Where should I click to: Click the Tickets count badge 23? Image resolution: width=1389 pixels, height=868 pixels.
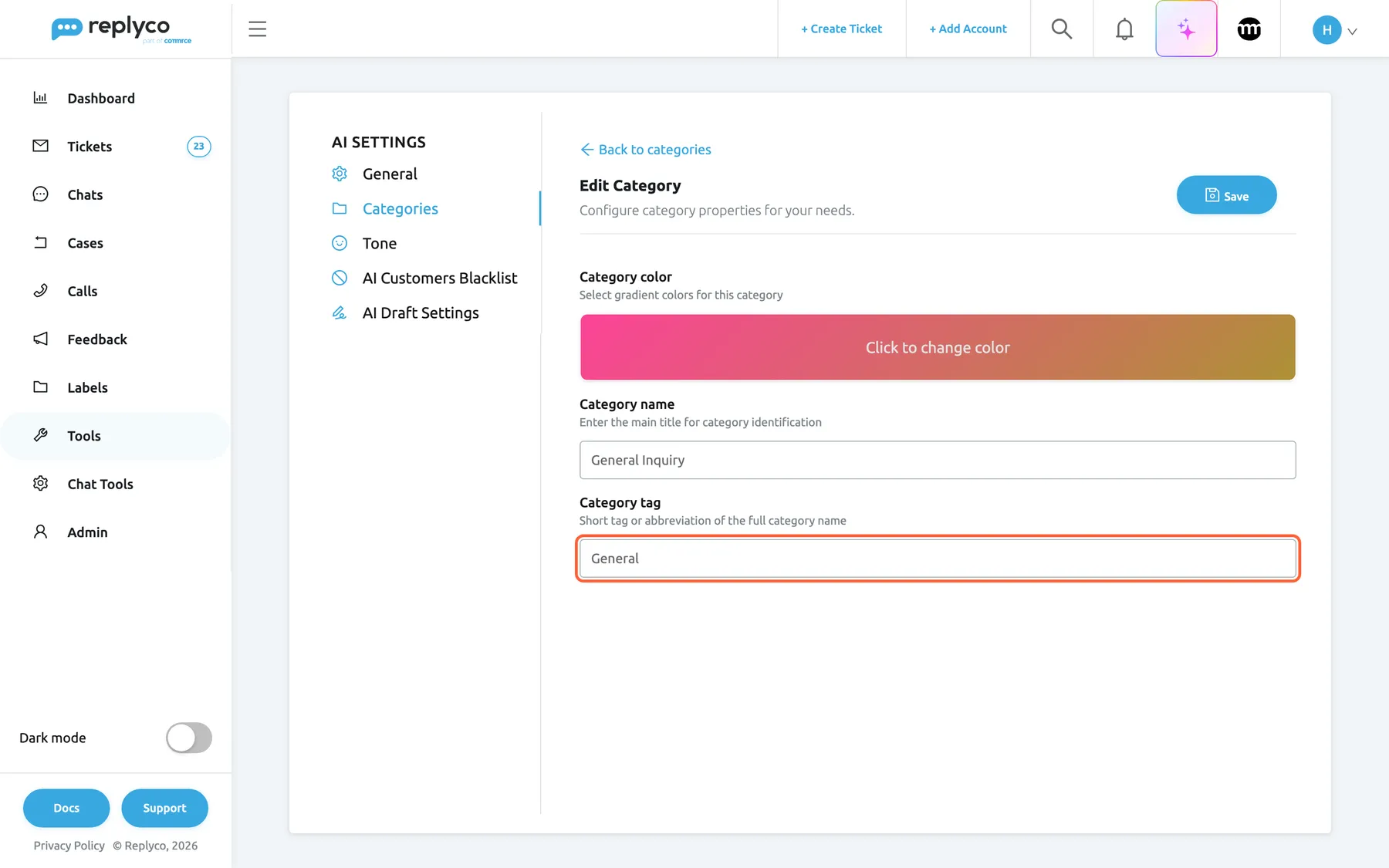199,147
